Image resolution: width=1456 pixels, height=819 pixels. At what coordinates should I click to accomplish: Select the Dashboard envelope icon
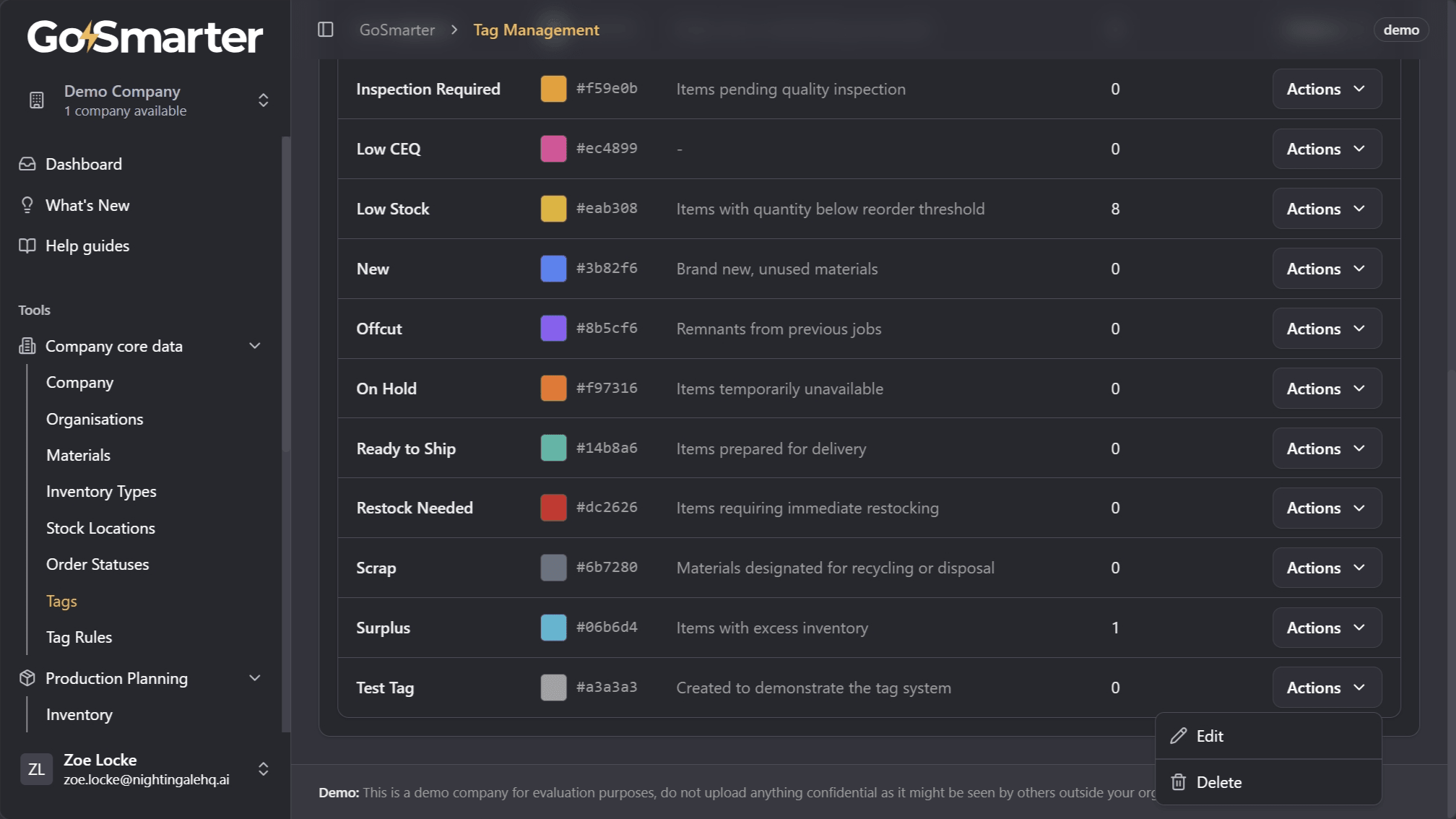point(27,164)
